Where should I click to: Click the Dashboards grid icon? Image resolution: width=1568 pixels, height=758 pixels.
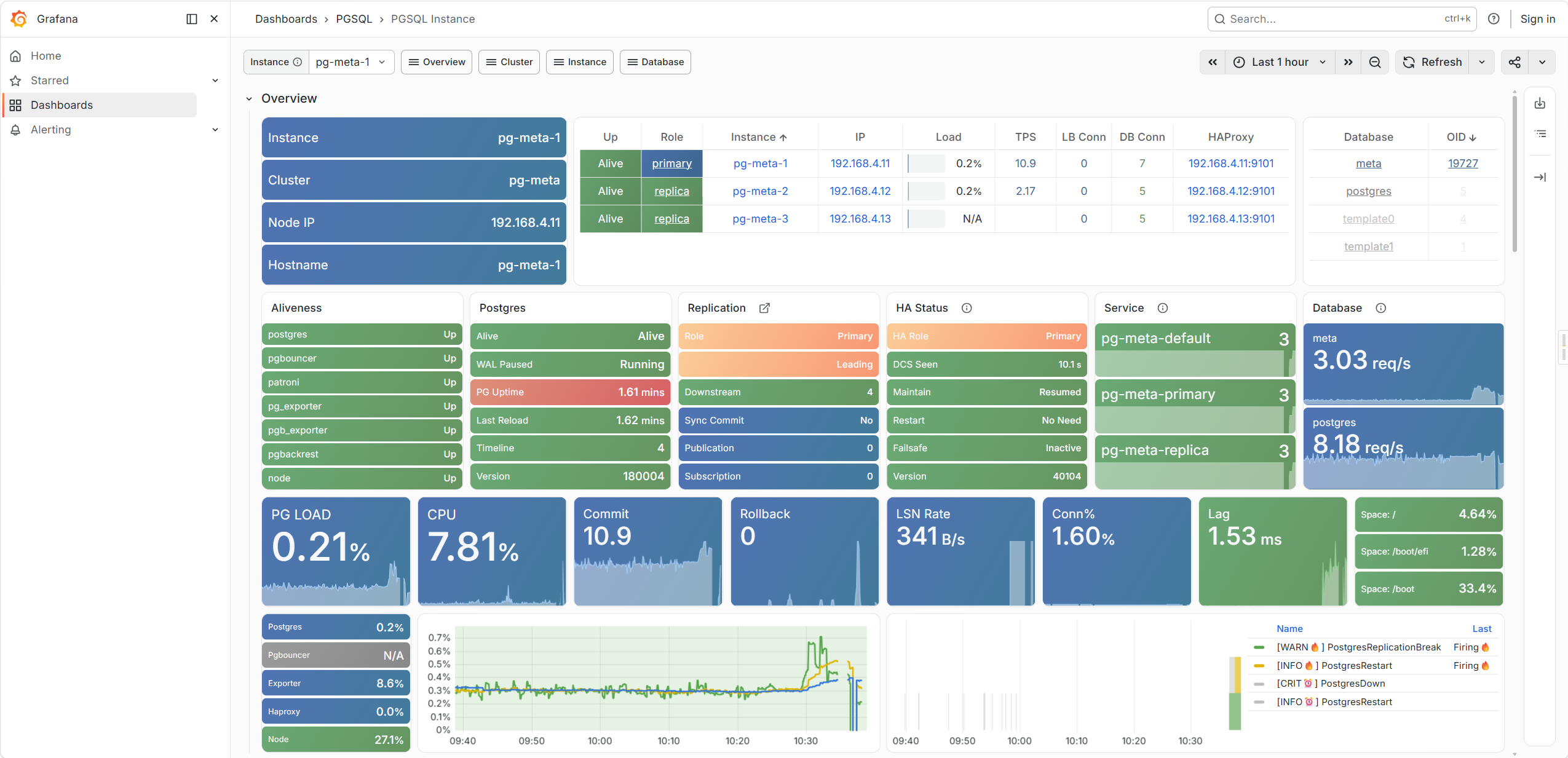pos(16,105)
